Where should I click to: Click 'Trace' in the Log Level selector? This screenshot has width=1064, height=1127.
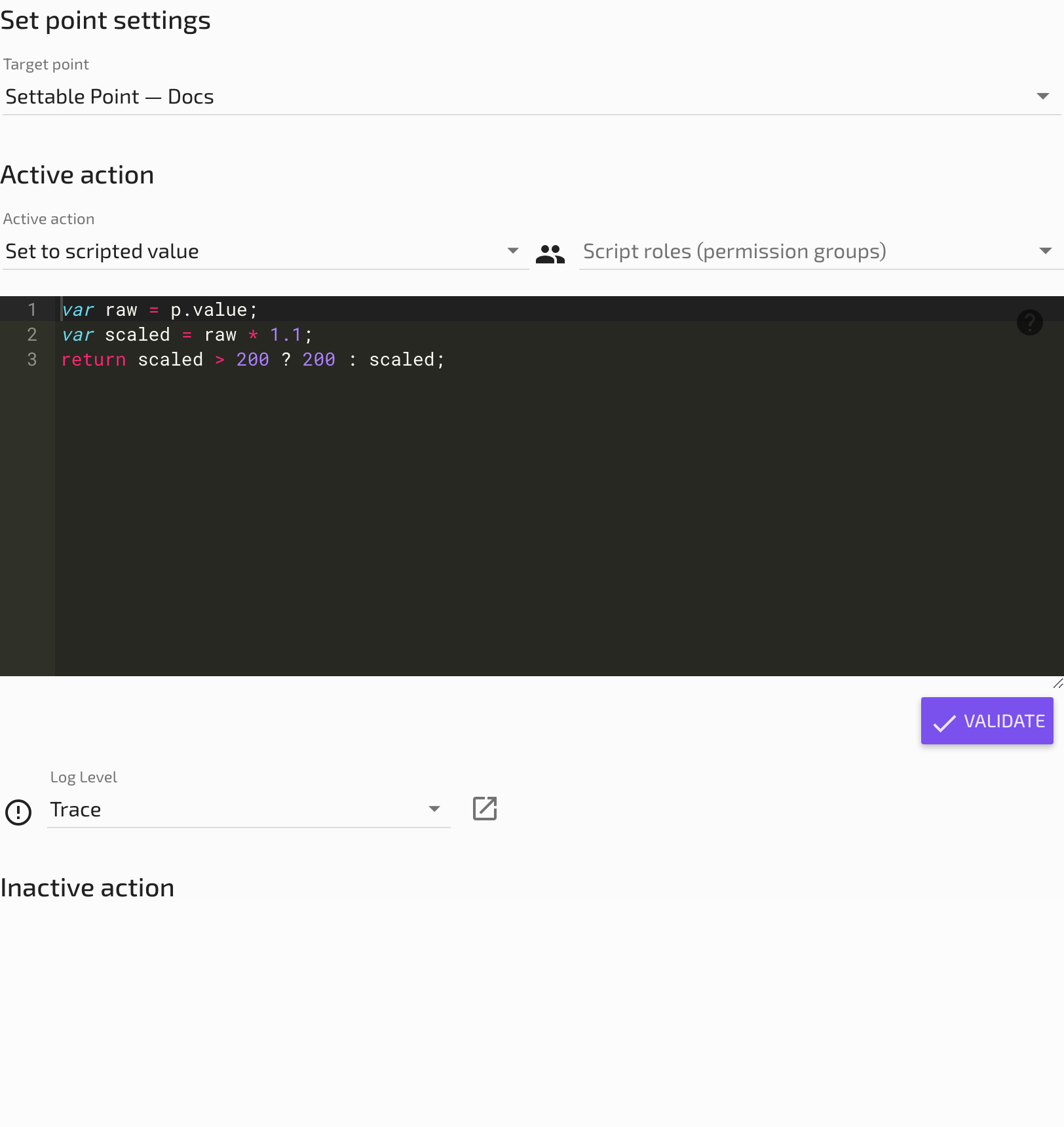75,809
